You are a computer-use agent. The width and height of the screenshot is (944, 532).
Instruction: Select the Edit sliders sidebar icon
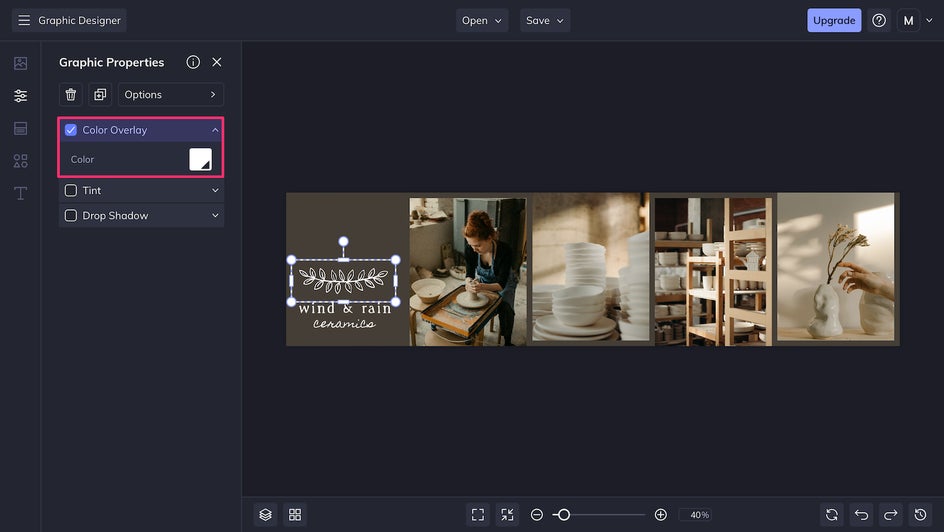tap(20, 96)
